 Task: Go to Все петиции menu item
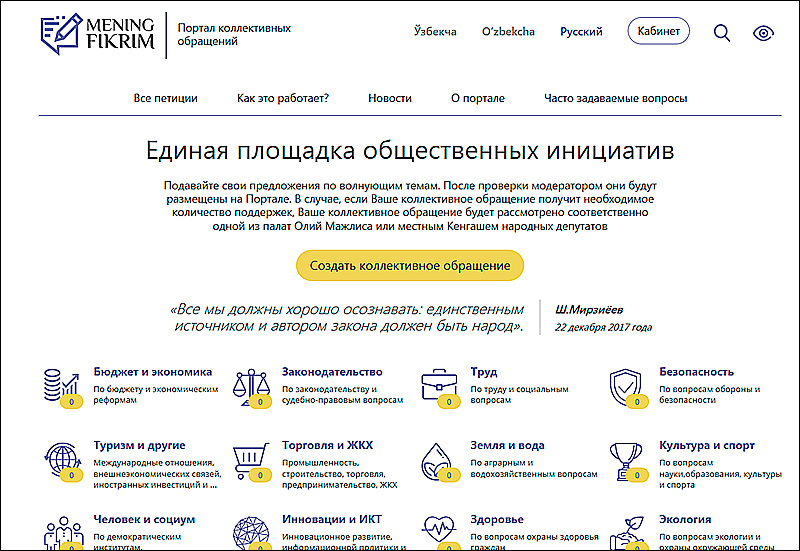point(165,98)
